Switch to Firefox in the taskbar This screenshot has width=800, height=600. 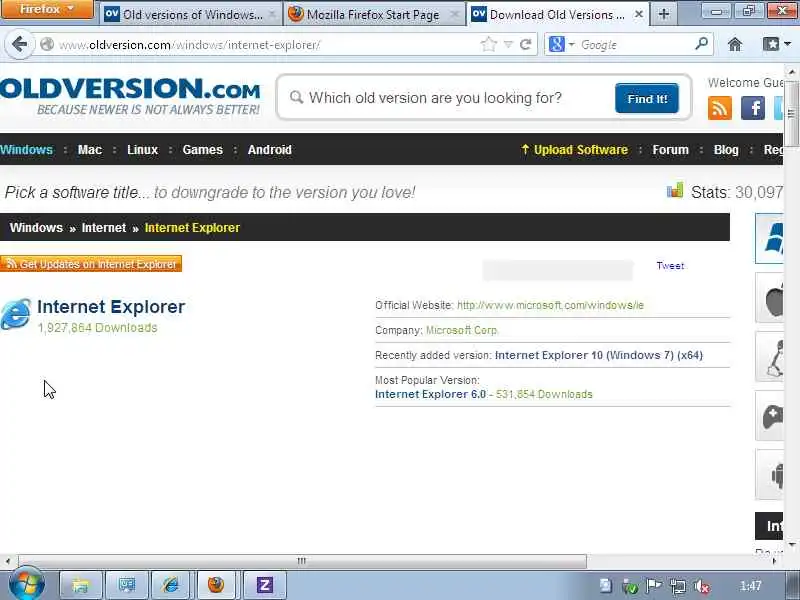216,585
